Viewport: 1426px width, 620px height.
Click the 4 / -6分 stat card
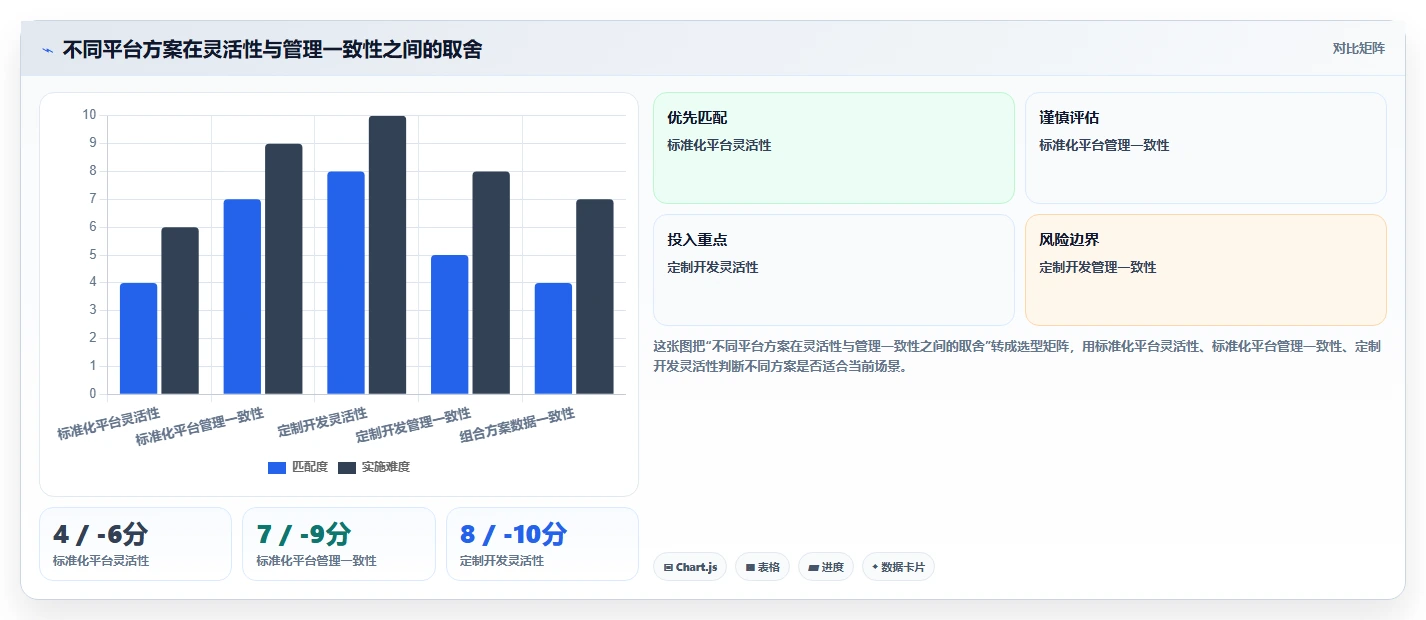(x=135, y=544)
